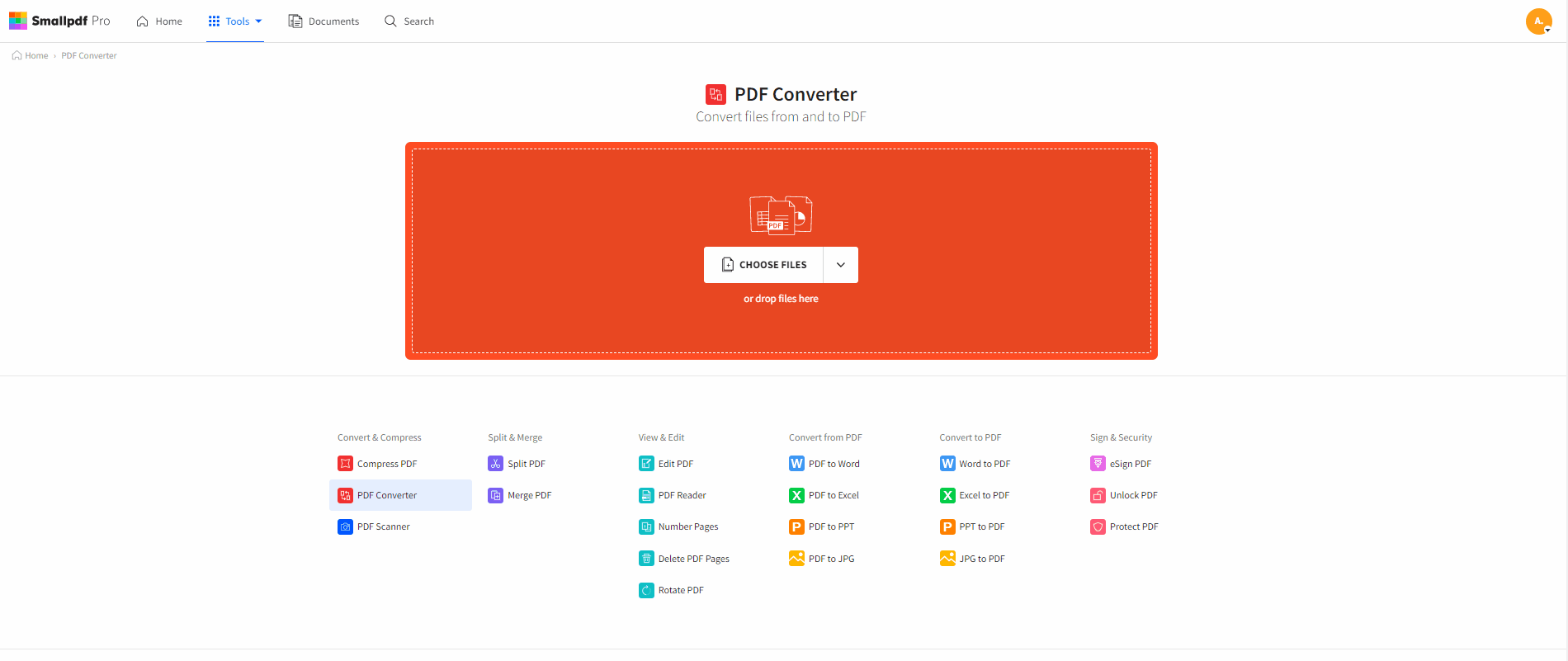Expand the Tools dropdown menu
Viewport: 1568px width, 661px height.
pyautogui.click(x=235, y=21)
